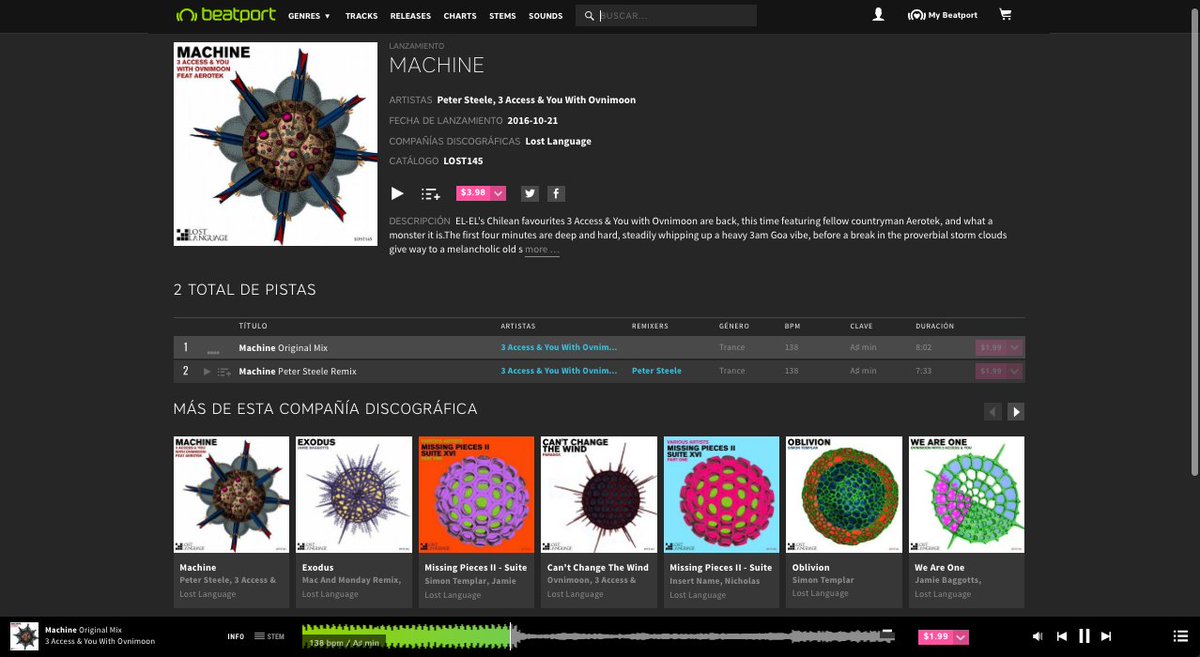Pause the currently playing track
This screenshot has height=657, width=1200.
[1084, 635]
